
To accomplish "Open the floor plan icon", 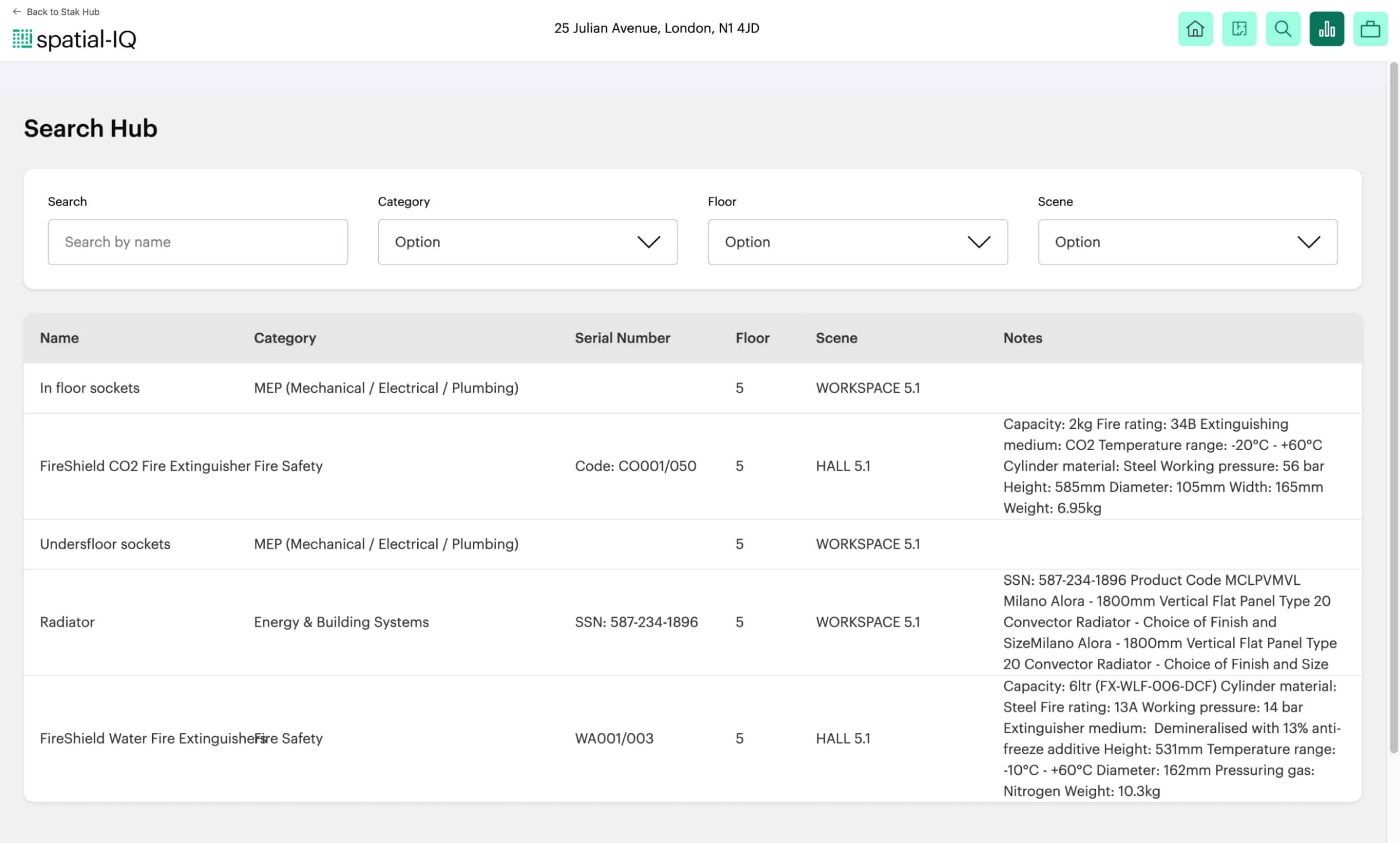I will point(1239,28).
